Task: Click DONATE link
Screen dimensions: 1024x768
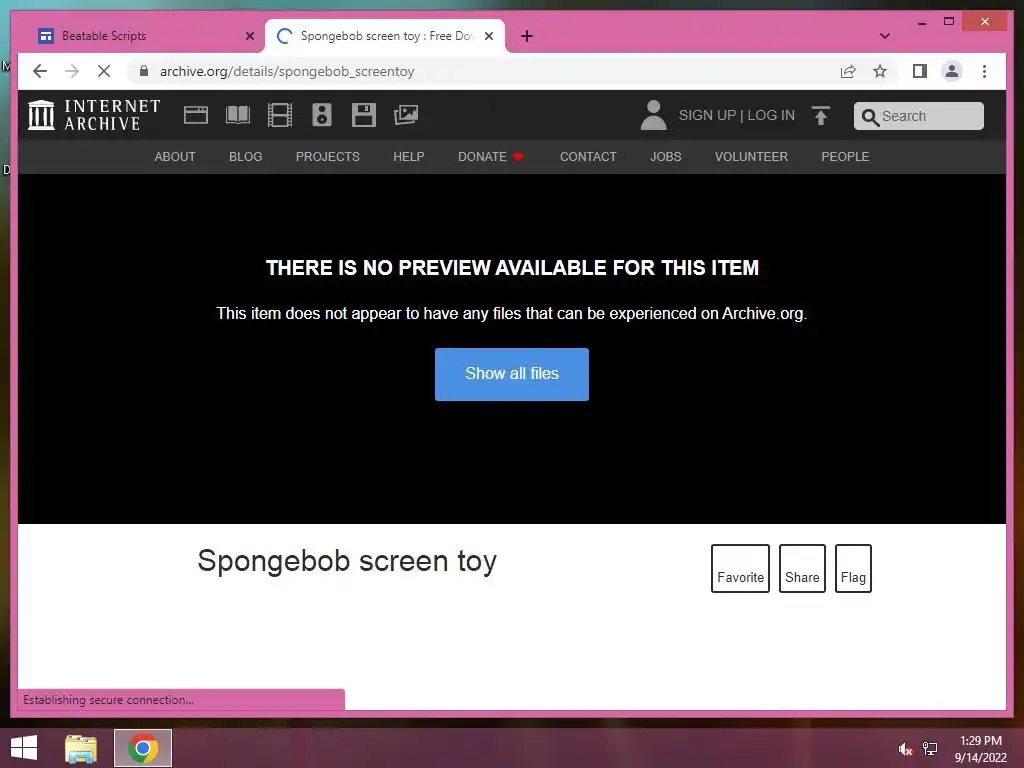Action: point(490,157)
